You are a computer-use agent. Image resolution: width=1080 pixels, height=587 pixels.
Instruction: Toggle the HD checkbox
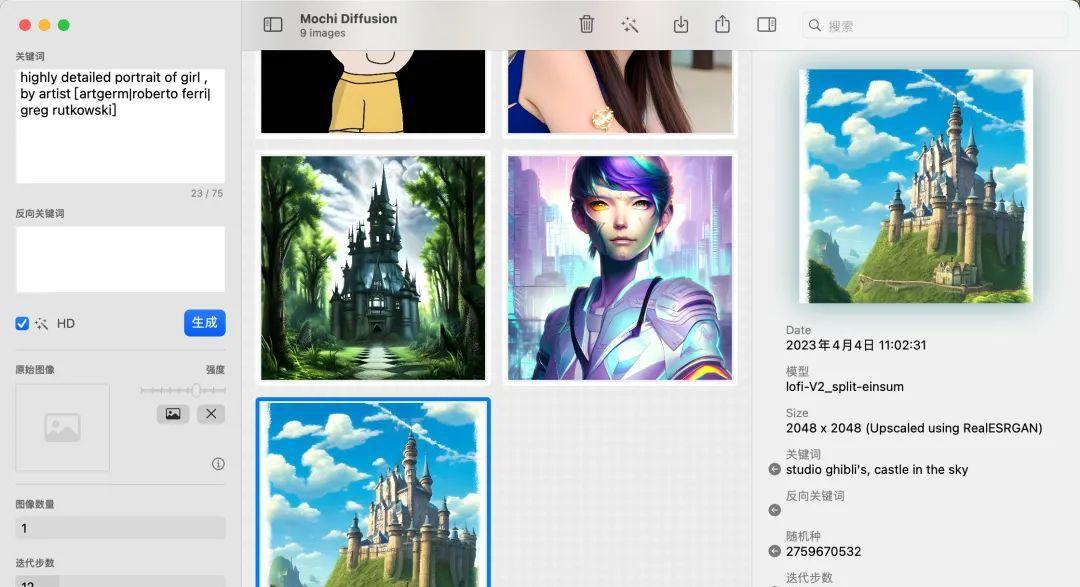22,323
